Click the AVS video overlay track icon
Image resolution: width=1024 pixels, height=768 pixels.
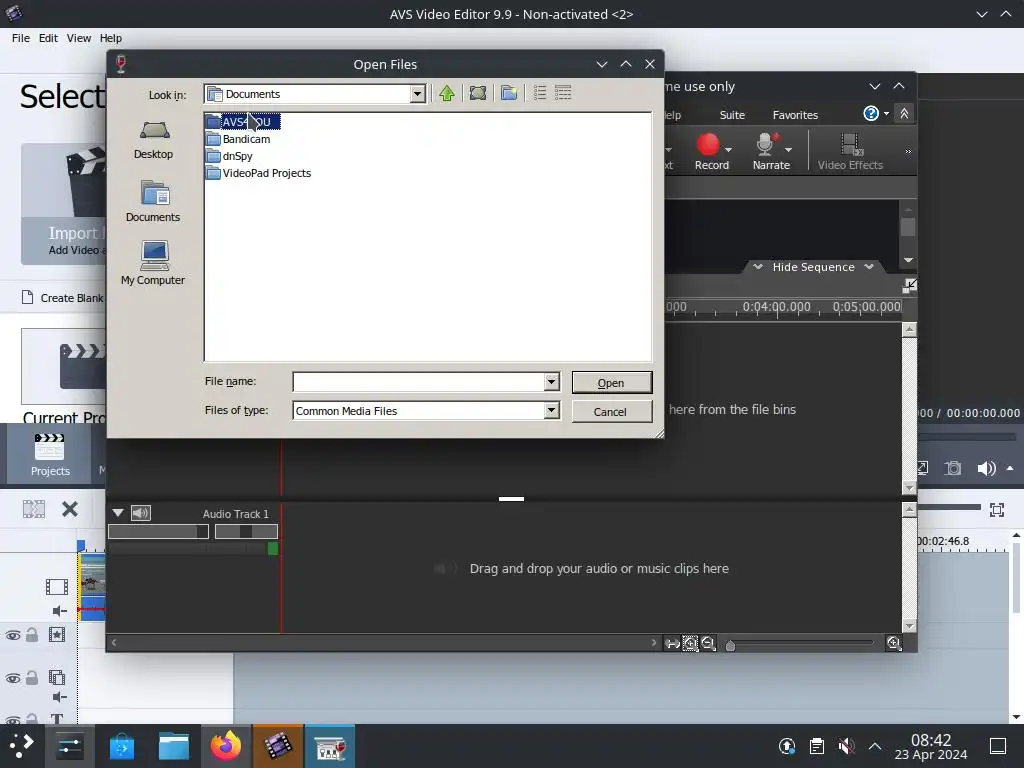pyautogui.click(x=57, y=677)
